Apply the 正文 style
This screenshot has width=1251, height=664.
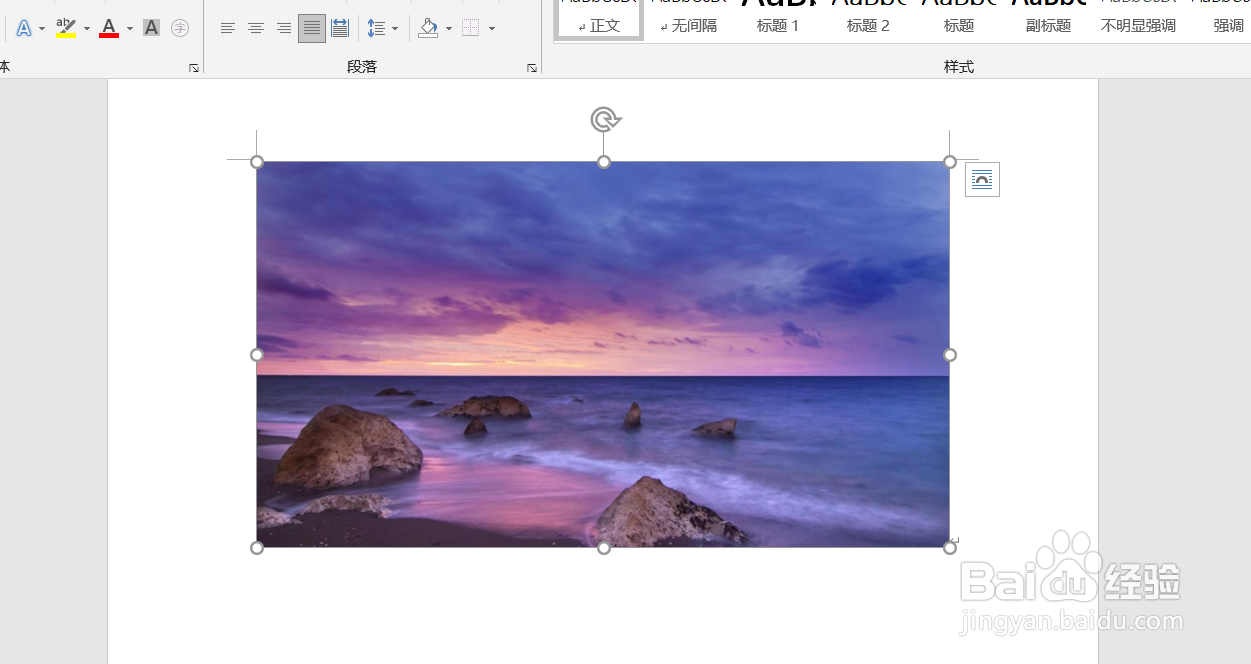pyautogui.click(x=600, y=19)
